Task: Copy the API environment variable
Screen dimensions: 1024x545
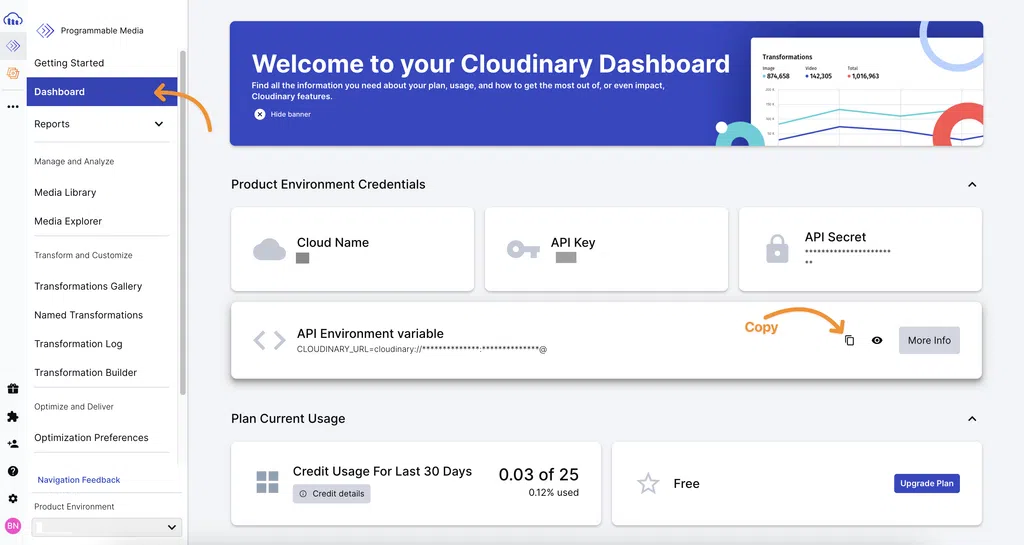Action: [849, 341]
